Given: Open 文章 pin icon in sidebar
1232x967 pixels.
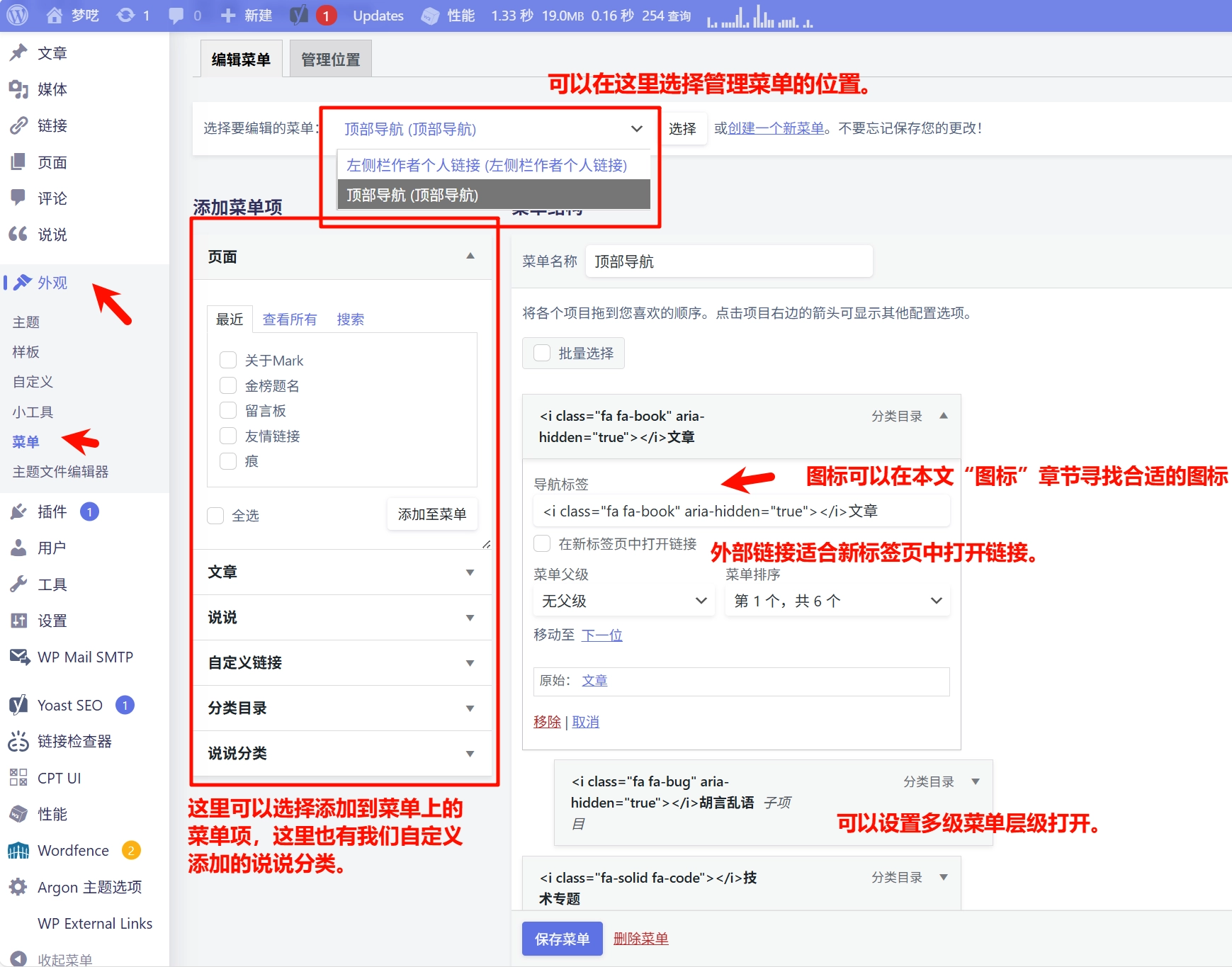Looking at the screenshot, I should 18,52.
